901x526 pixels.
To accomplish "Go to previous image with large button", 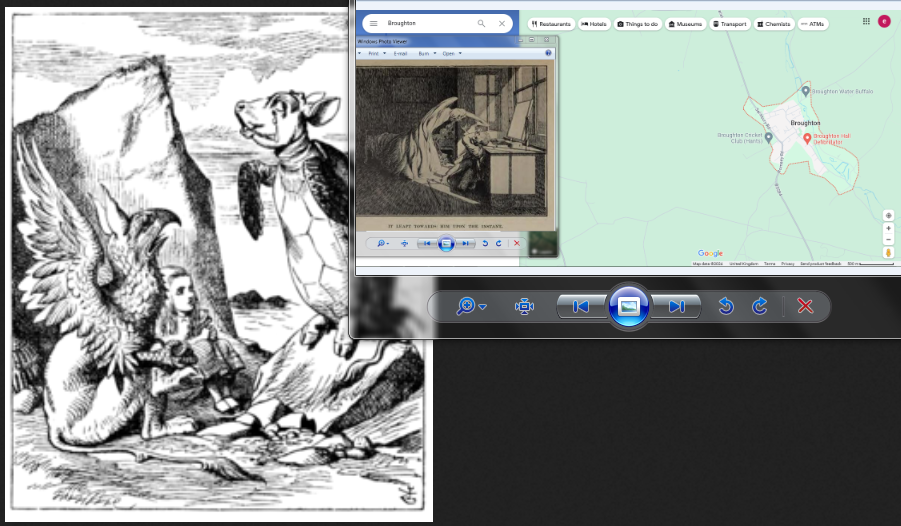I will (x=581, y=306).
